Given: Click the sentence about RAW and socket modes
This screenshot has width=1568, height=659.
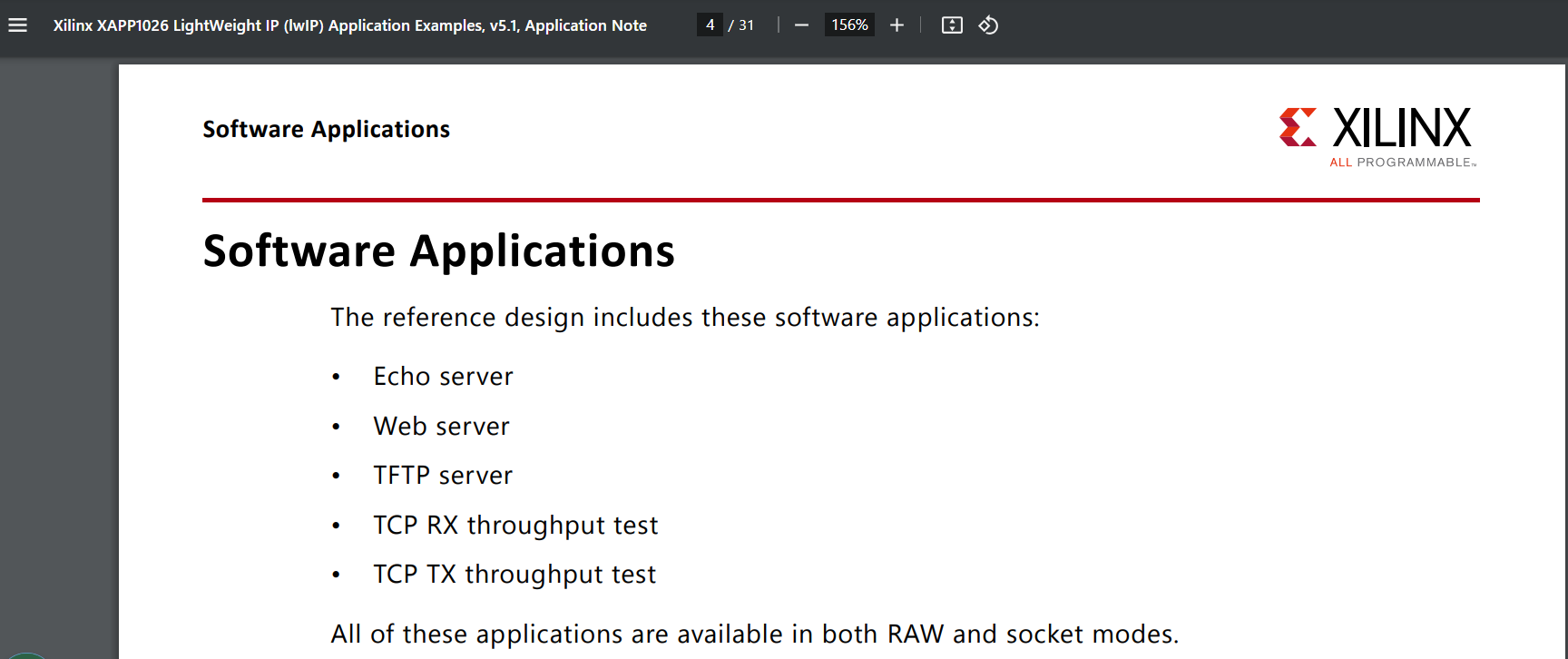Looking at the screenshot, I should 755,634.
